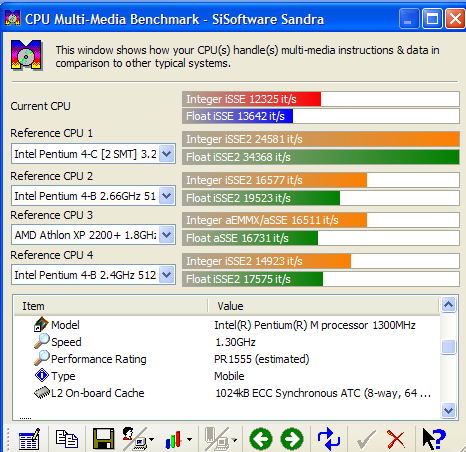Click title bar Sandra application icon
This screenshot has width=466, height=452.
click(x=13, y=18)
